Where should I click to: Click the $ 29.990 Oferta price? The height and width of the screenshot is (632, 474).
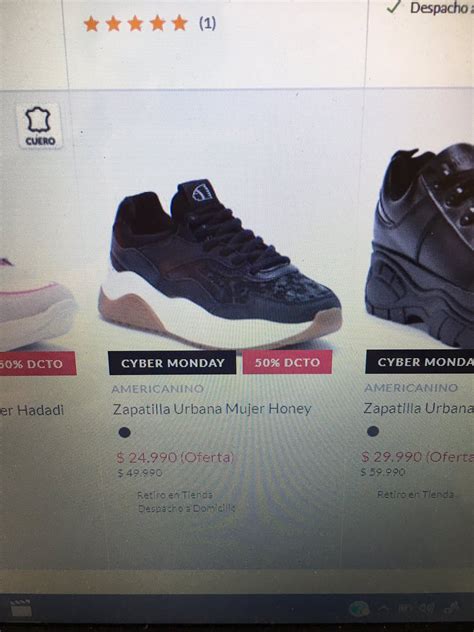tap(417, 457)
